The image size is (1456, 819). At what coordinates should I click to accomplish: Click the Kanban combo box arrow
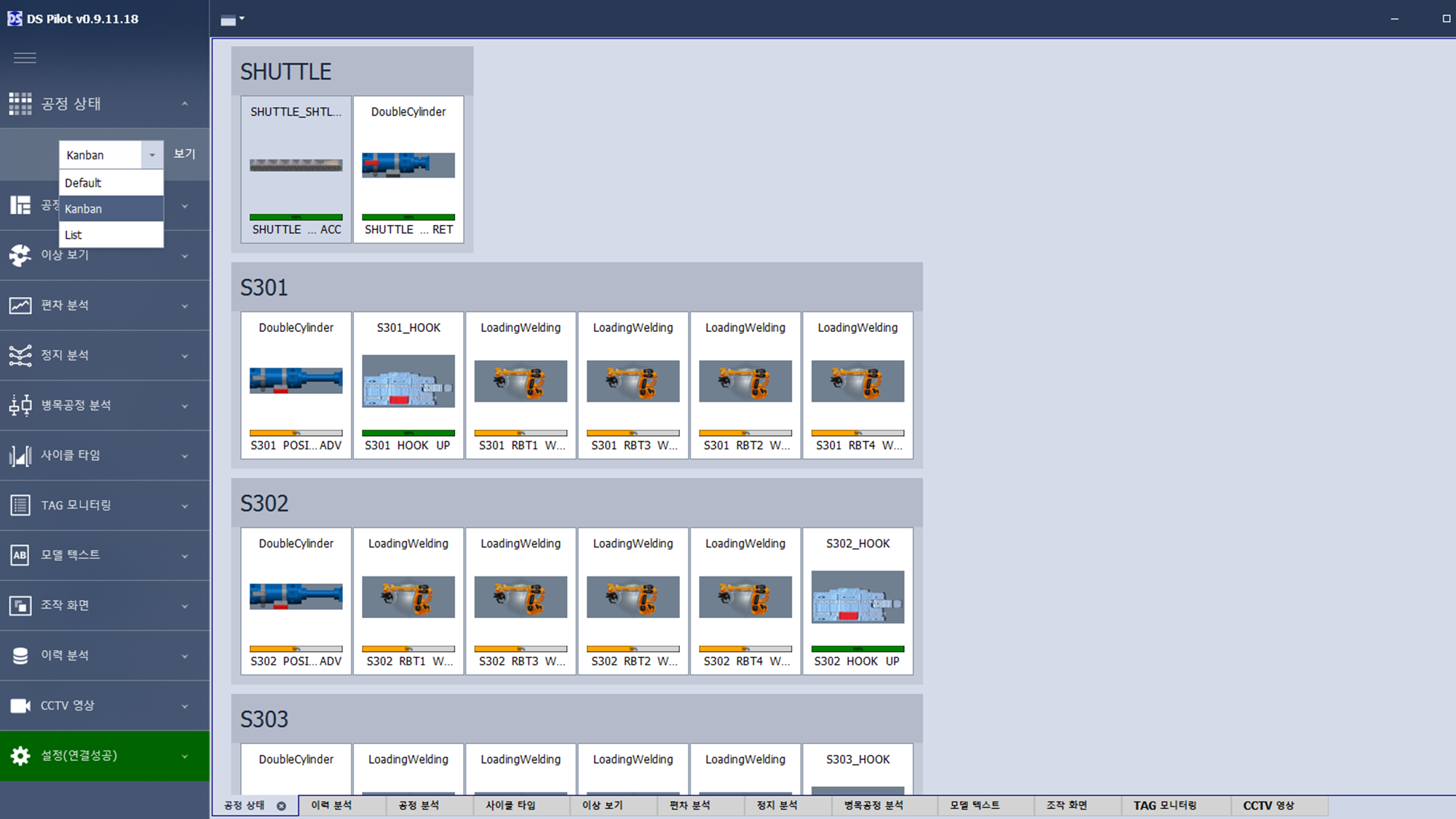click(x=152, y=155)
